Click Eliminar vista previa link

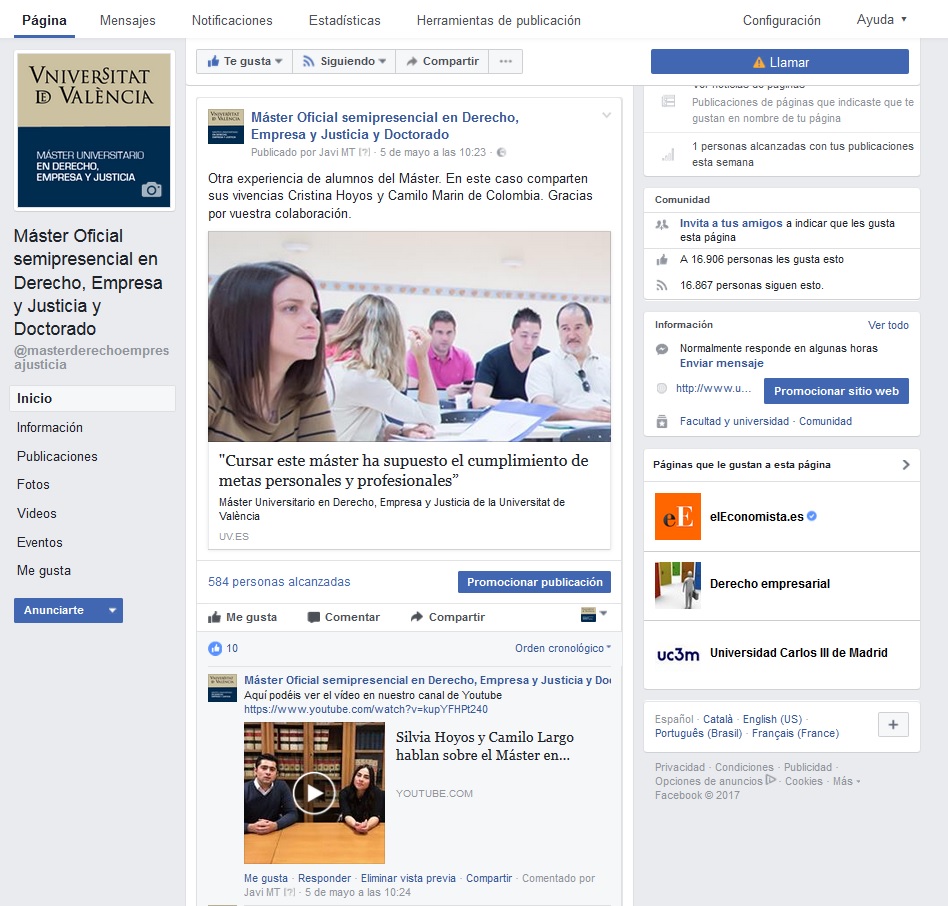[x=408, y=878]
